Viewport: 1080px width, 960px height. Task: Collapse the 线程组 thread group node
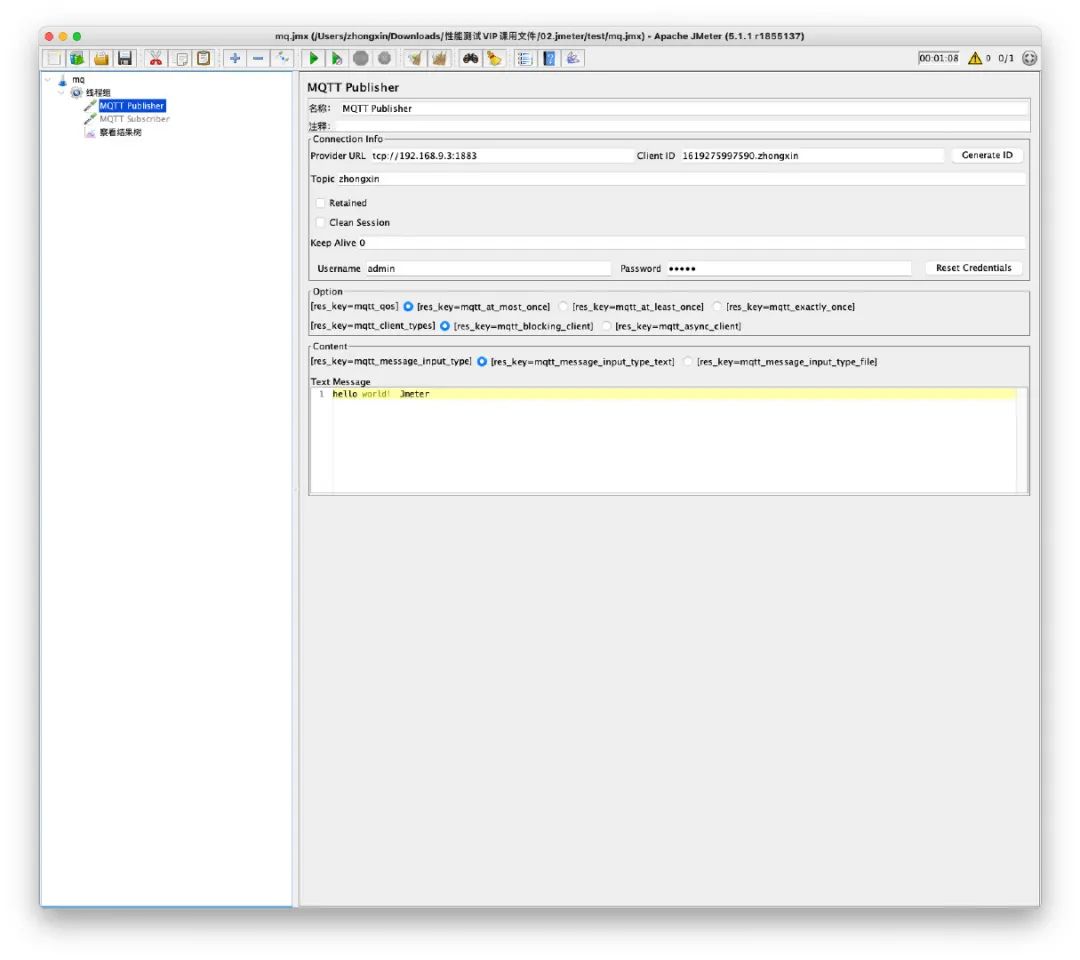pos(61,93)
